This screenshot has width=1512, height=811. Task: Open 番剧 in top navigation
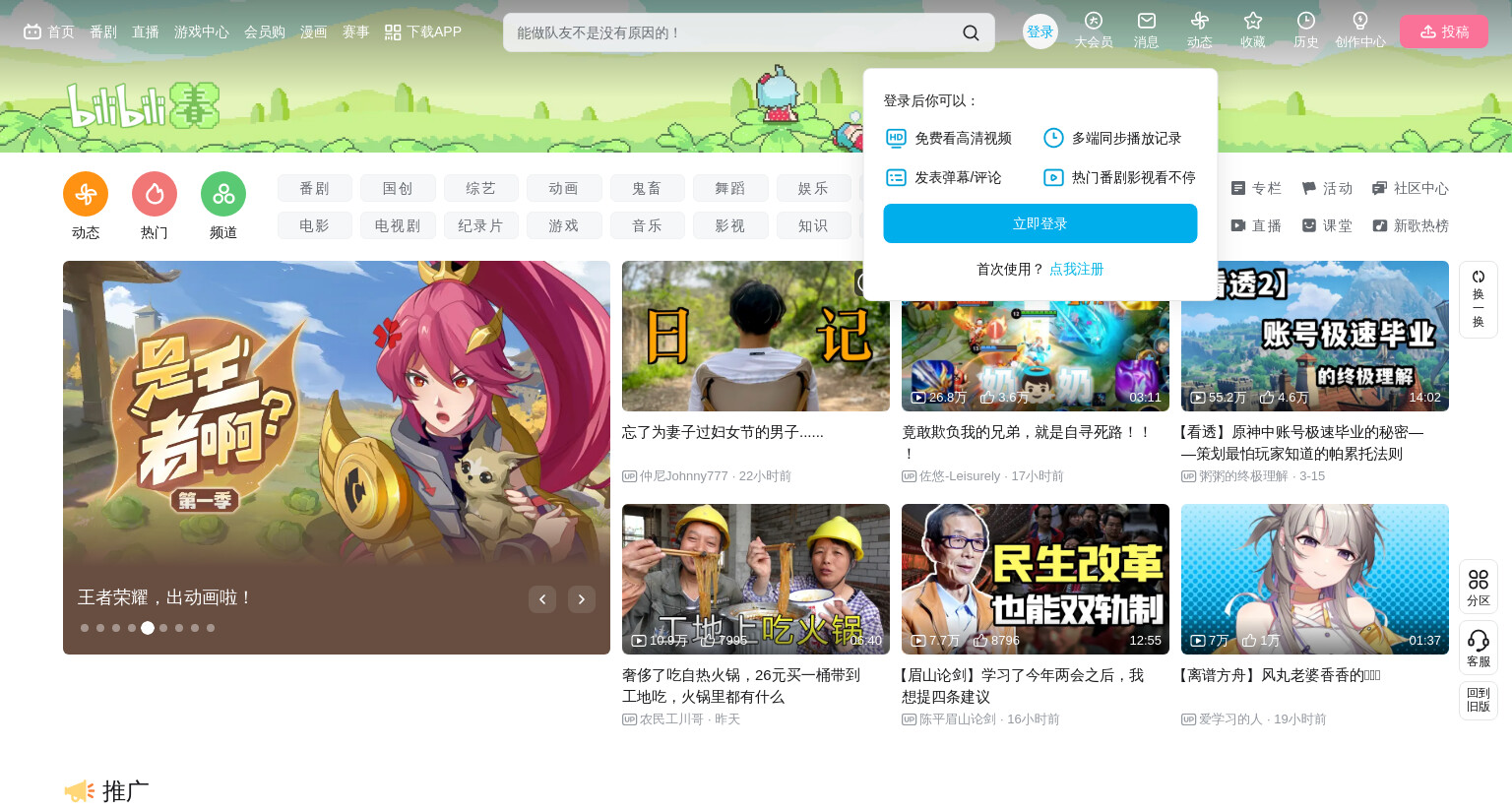(103, 31)
